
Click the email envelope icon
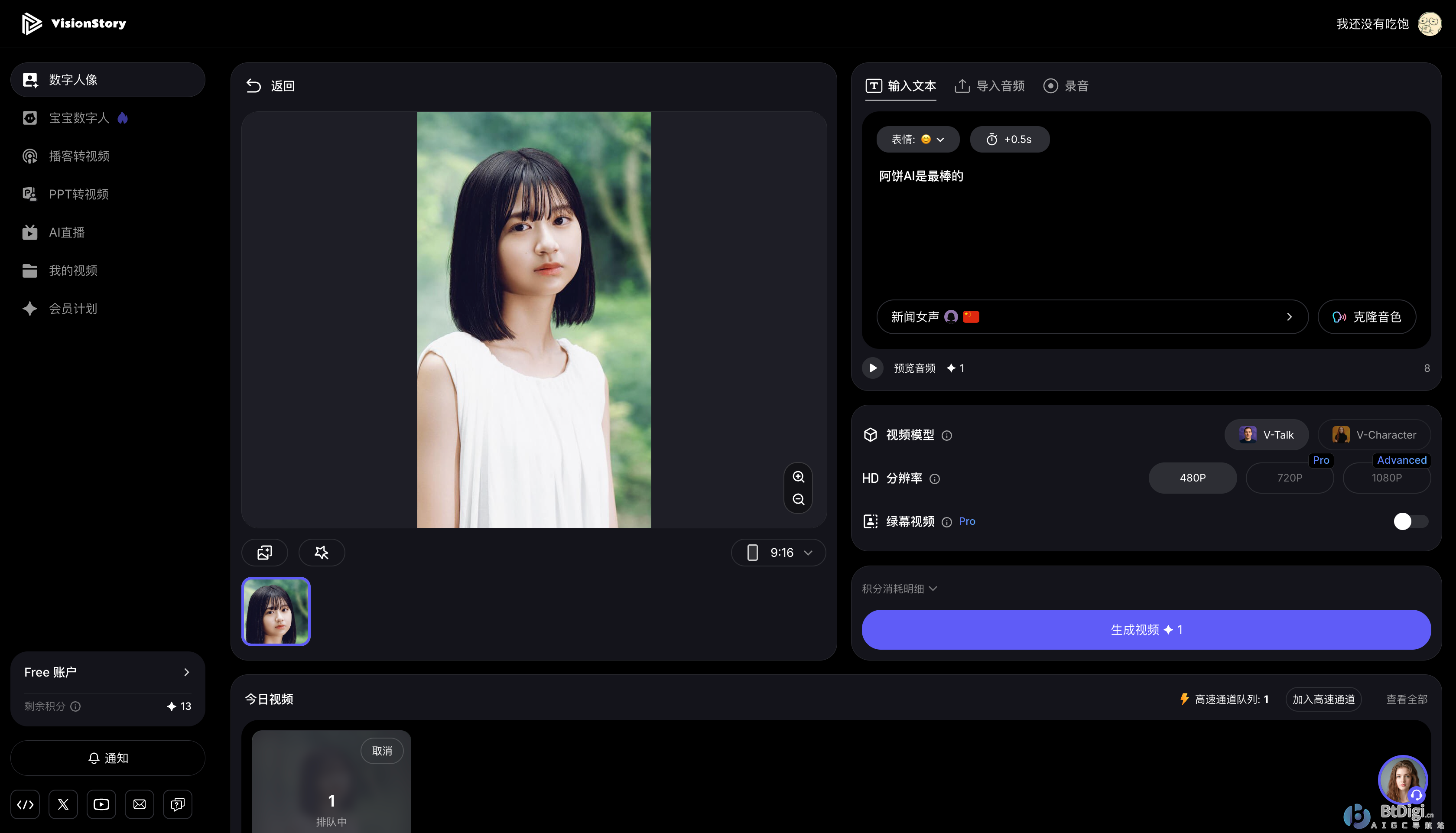click(140, 804)
